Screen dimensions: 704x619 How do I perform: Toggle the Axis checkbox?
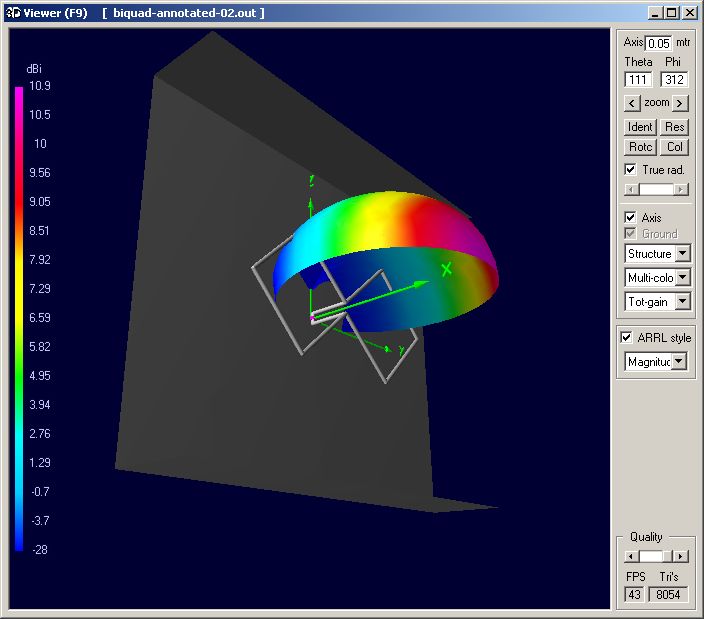[630, 217]
